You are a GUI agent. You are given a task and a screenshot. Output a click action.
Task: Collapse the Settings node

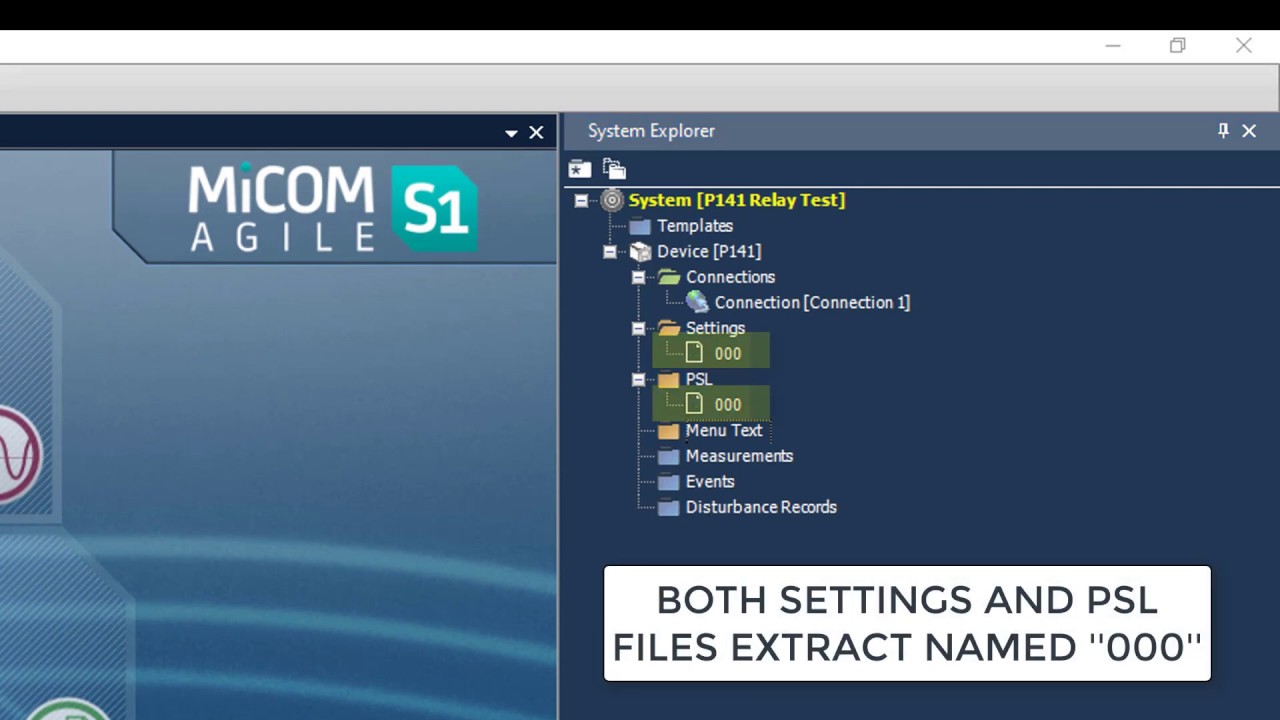pos(638,328)
